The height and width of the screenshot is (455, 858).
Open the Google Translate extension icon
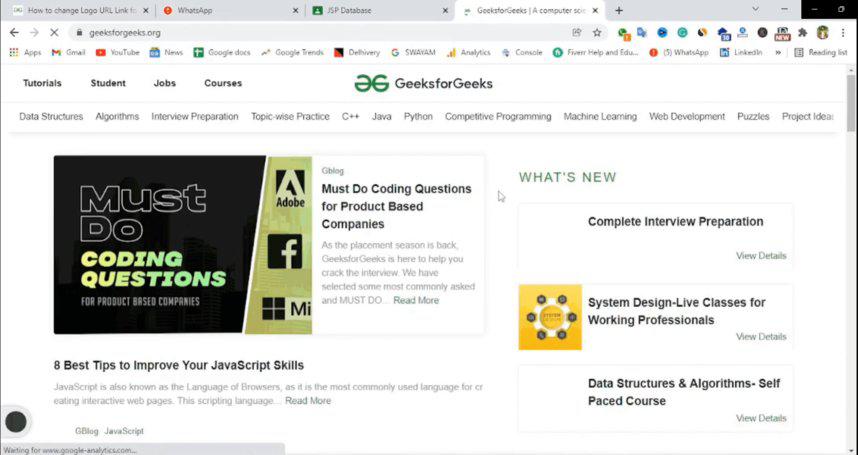(642, 33)
